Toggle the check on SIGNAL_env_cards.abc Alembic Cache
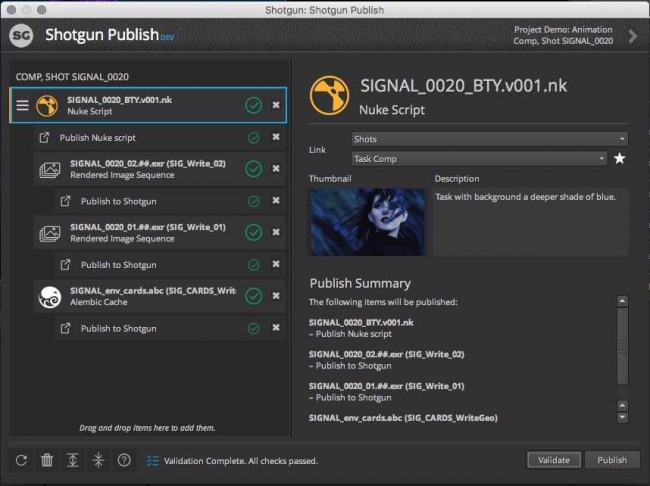Image resolution: width=650 pixels, height=486 pixels. (253, 296)
